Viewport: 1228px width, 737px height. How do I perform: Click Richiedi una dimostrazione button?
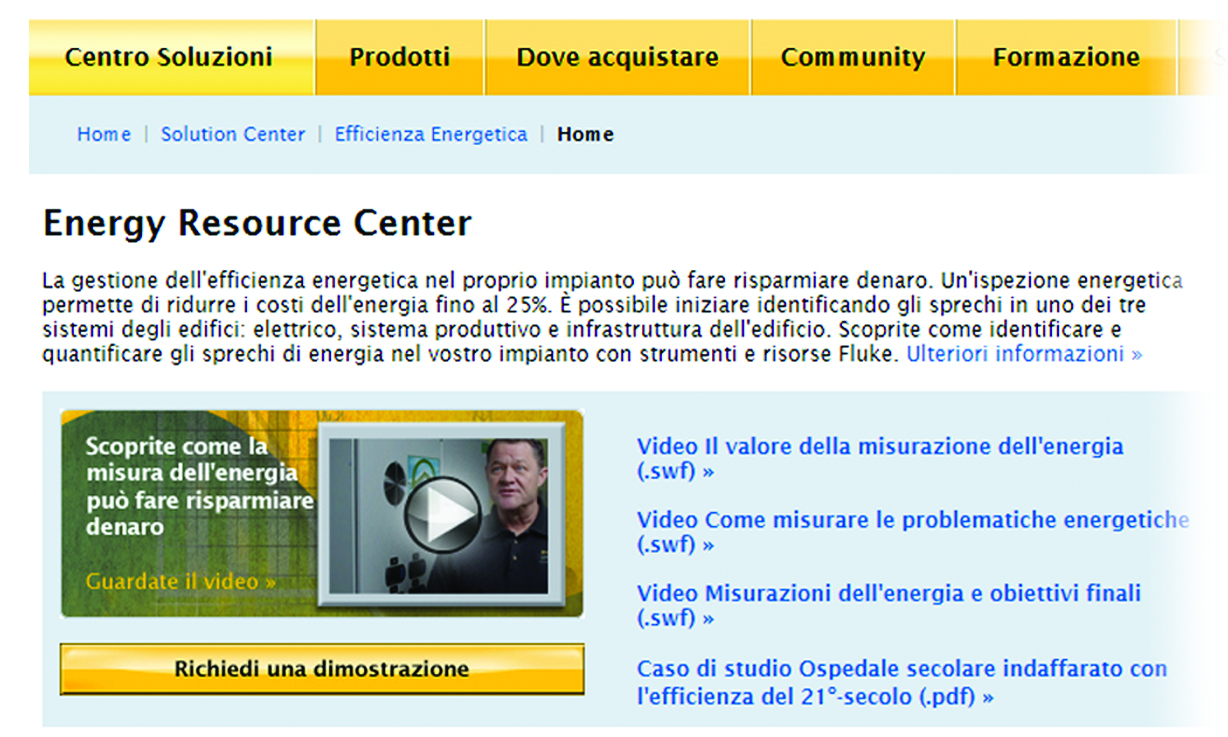[322, 669]
